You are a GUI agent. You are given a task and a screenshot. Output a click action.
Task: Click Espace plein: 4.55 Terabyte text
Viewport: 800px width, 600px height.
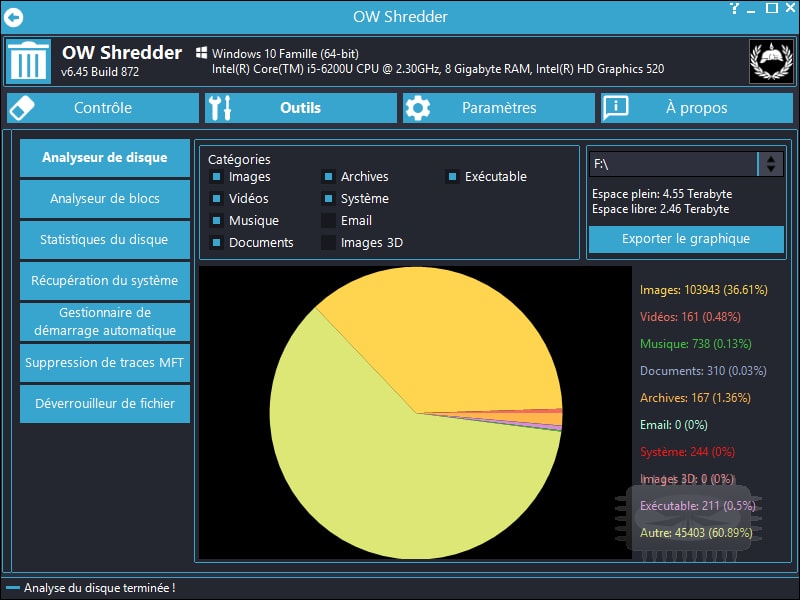[x=662, y=194]
